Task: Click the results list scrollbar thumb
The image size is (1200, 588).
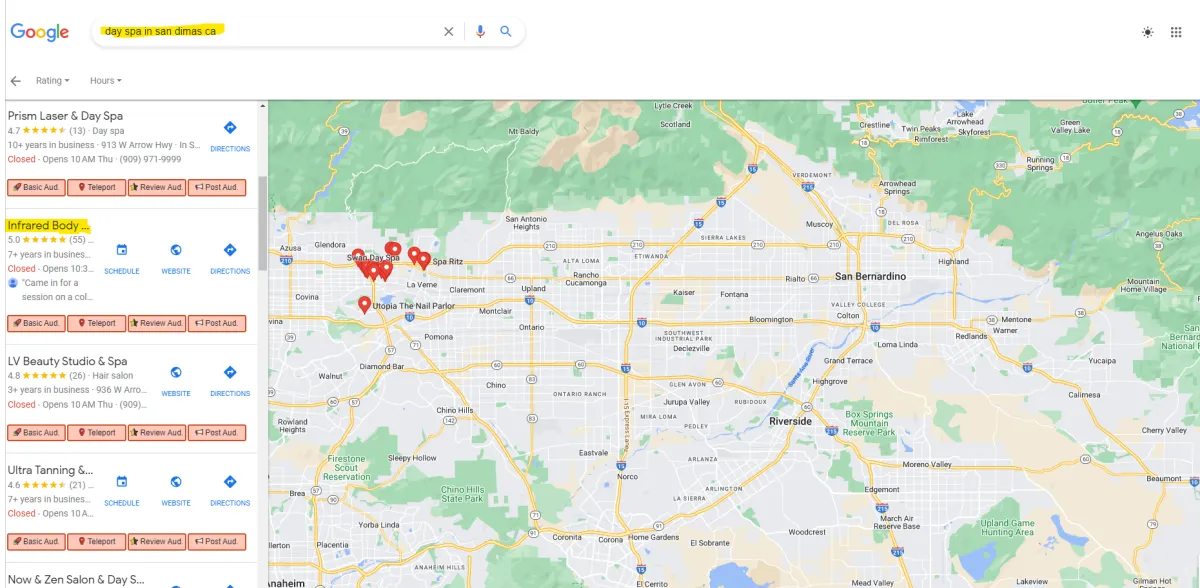Action: pyautogui.click(x=261, y=223)
